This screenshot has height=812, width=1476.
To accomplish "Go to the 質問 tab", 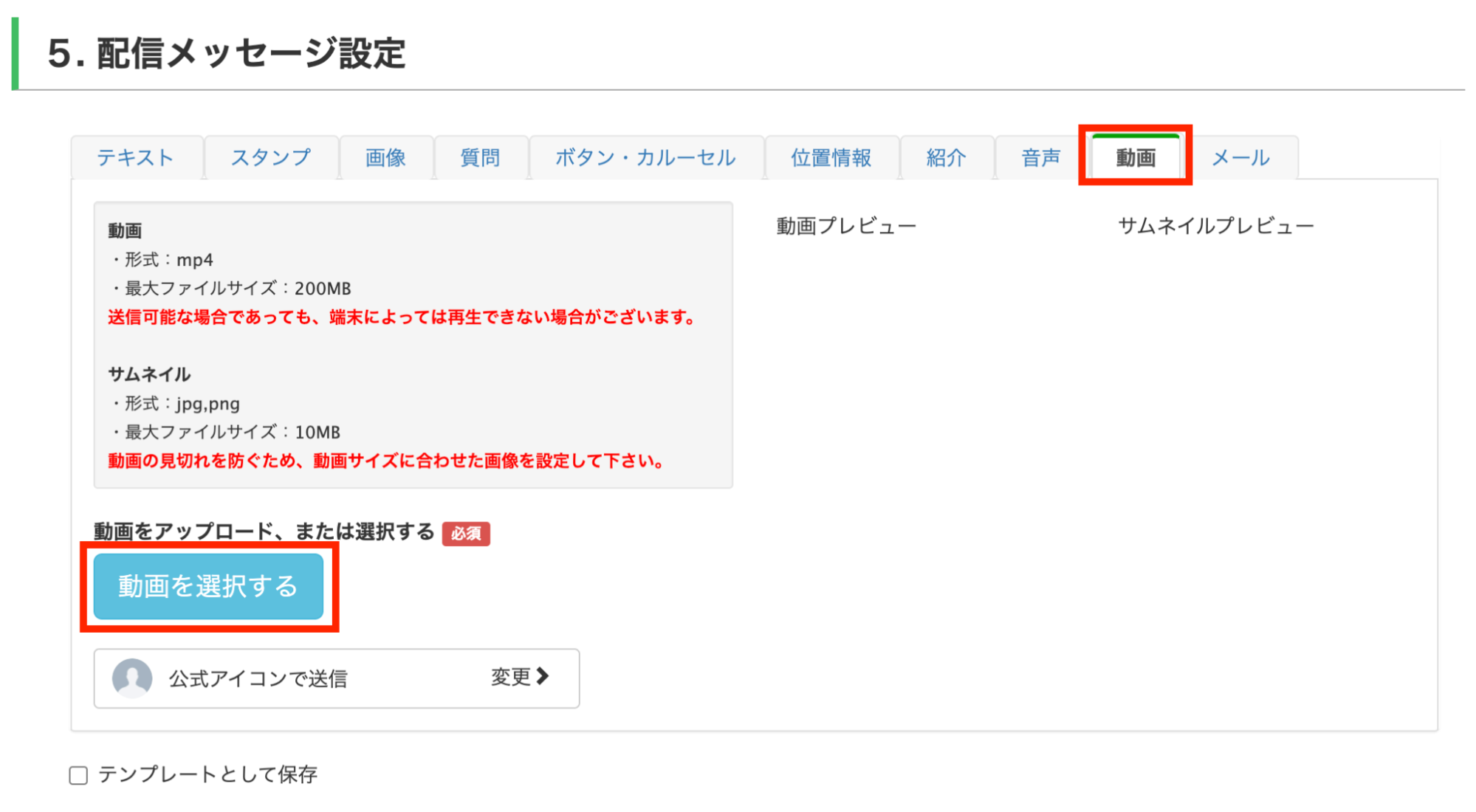I will (480, 157).
